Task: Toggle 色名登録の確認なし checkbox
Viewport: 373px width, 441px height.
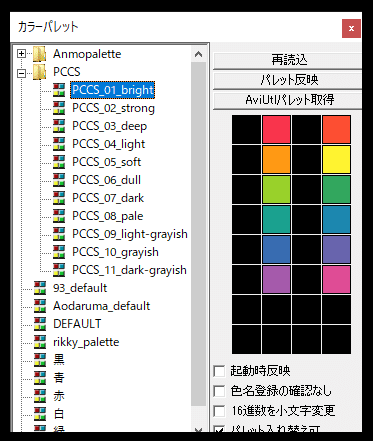Action: [219, 391]
